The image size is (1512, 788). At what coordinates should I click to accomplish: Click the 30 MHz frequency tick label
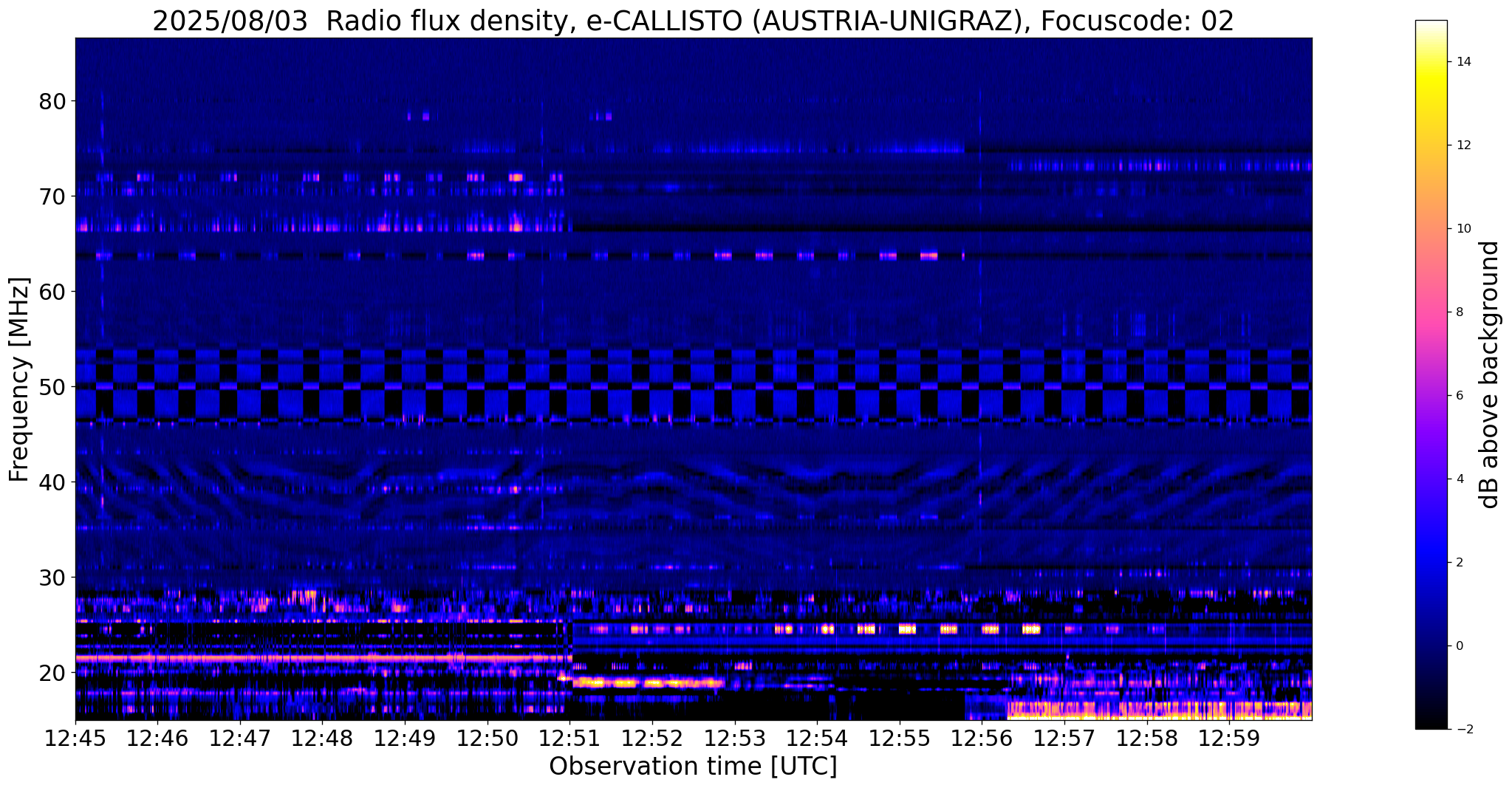[x=52, y=578]
